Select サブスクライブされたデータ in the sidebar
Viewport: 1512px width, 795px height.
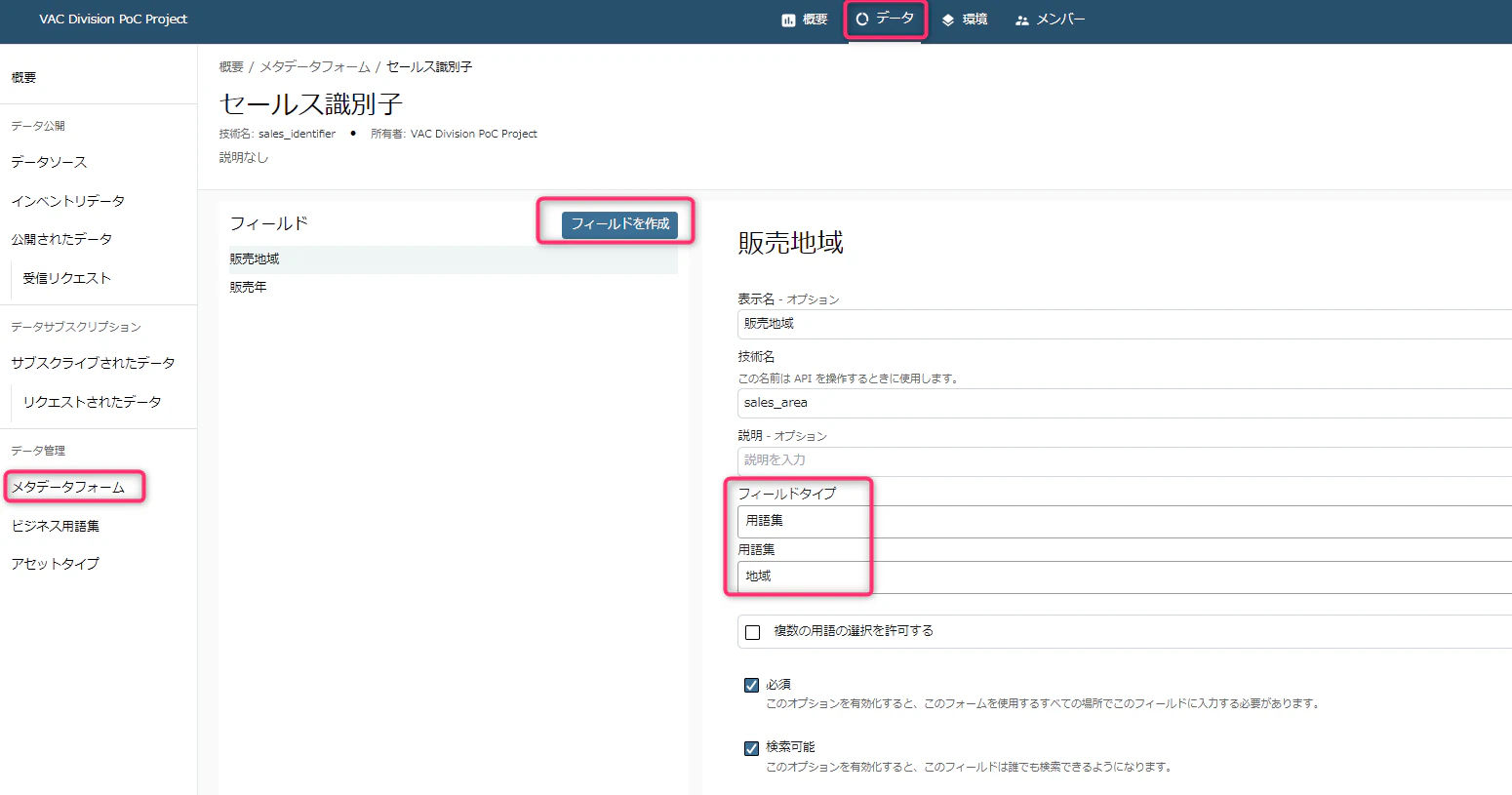tap(94, 363)
